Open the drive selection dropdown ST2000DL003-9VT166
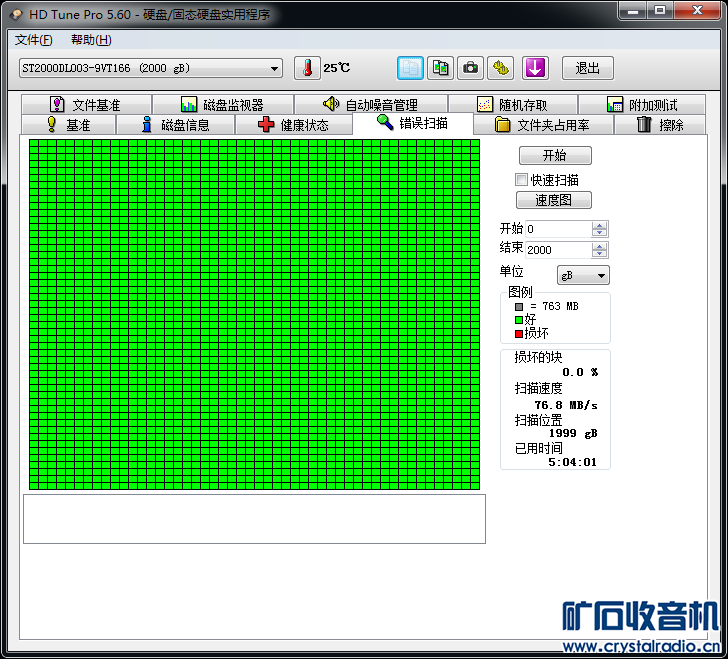The height and width of the screenshot is (659, 728). (150, 68)
